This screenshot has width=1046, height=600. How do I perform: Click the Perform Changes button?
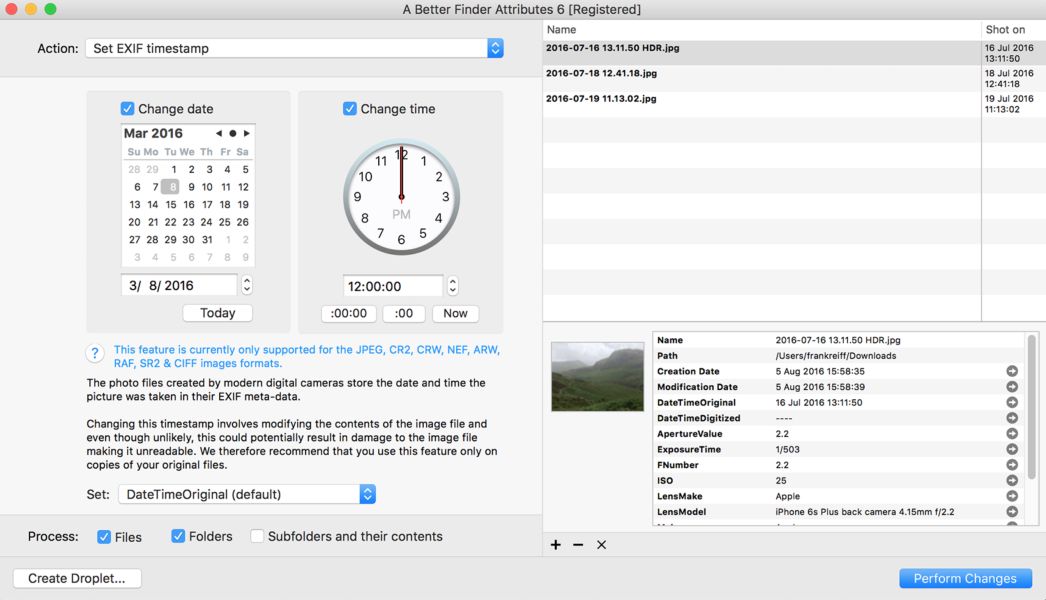tap(965, 578)
